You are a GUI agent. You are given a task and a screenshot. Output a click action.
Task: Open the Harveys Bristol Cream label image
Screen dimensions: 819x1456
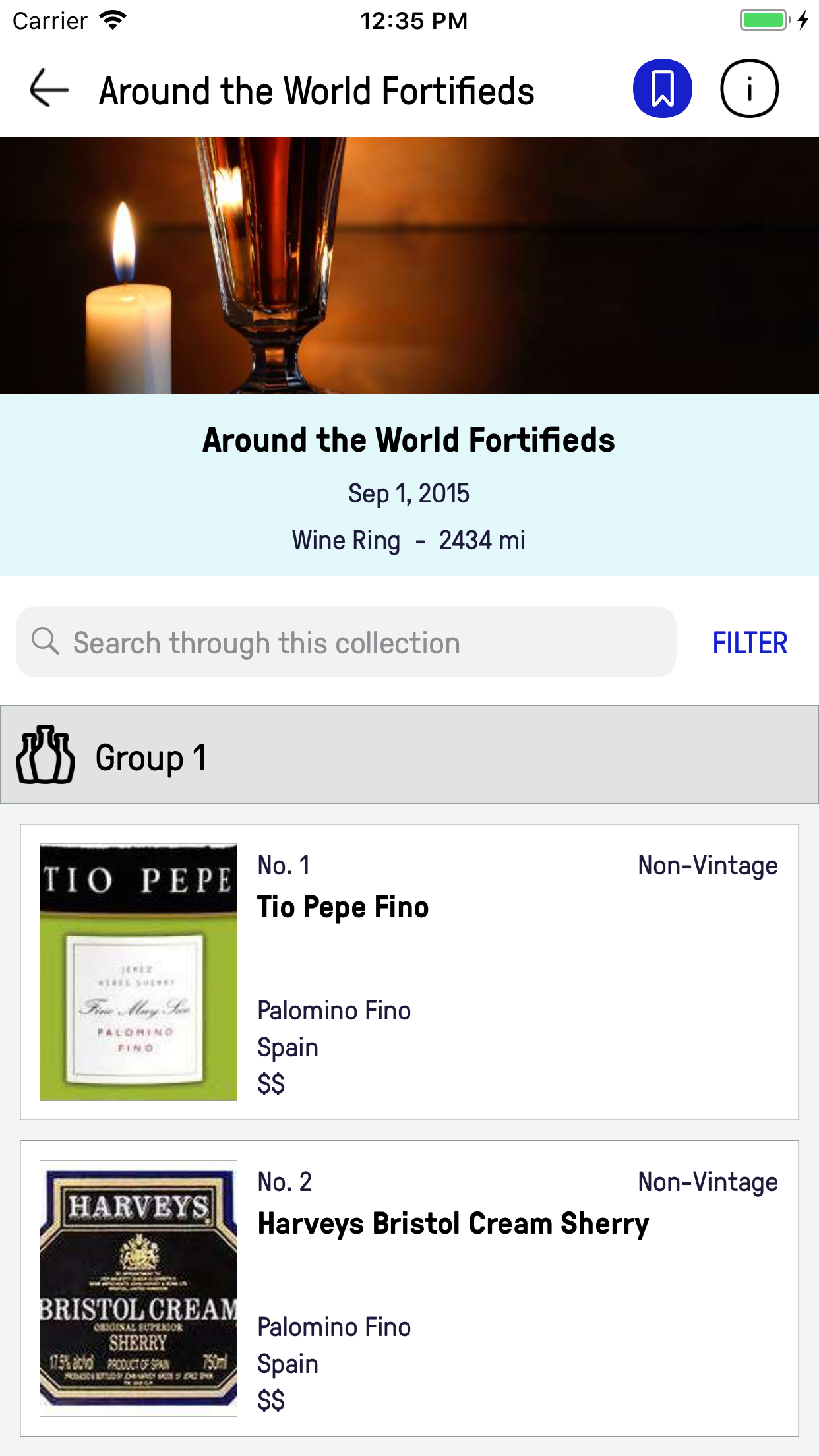pos(138,1288)
